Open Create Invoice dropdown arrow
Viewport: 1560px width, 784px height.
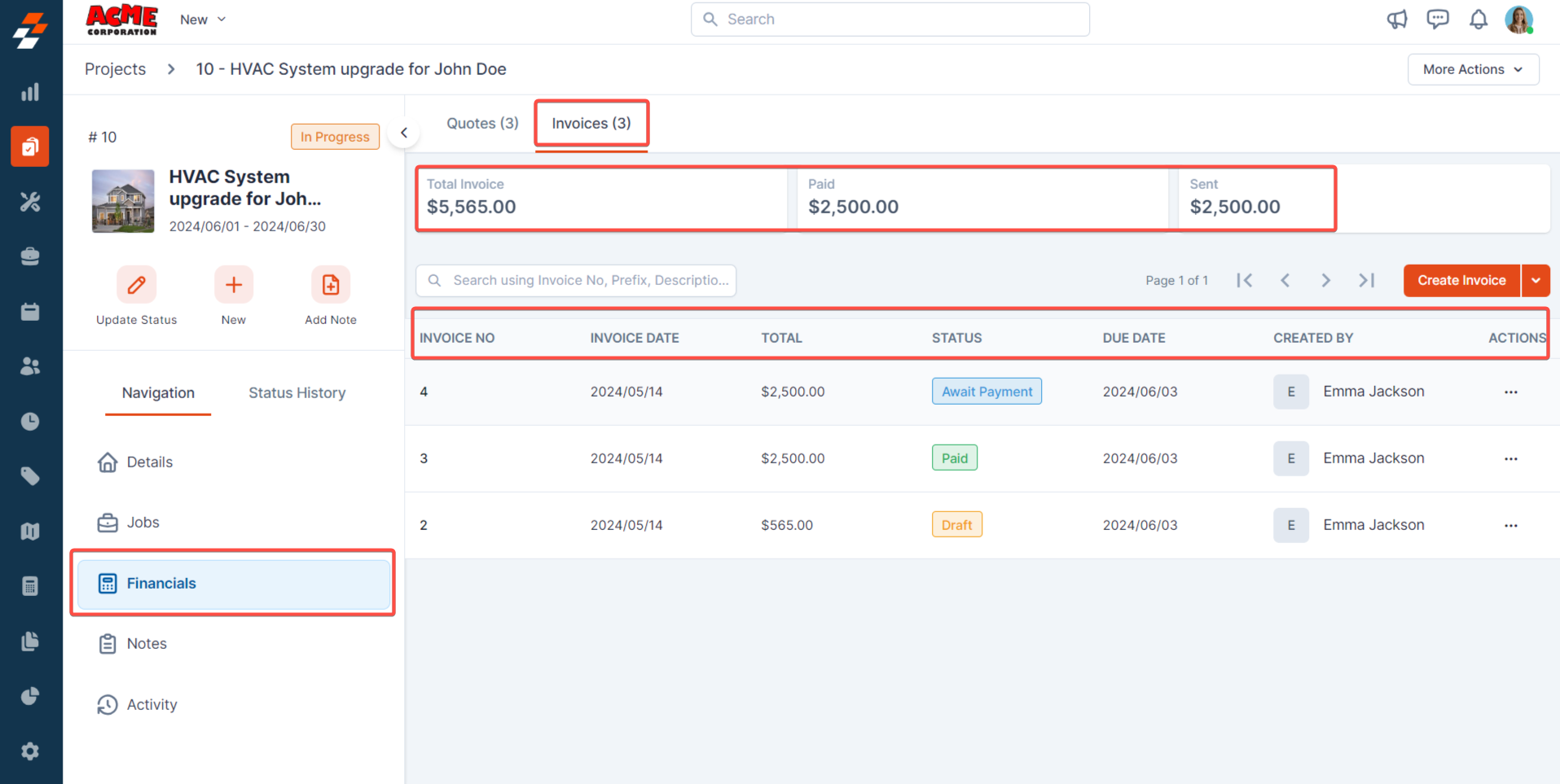click(1536, 280)
